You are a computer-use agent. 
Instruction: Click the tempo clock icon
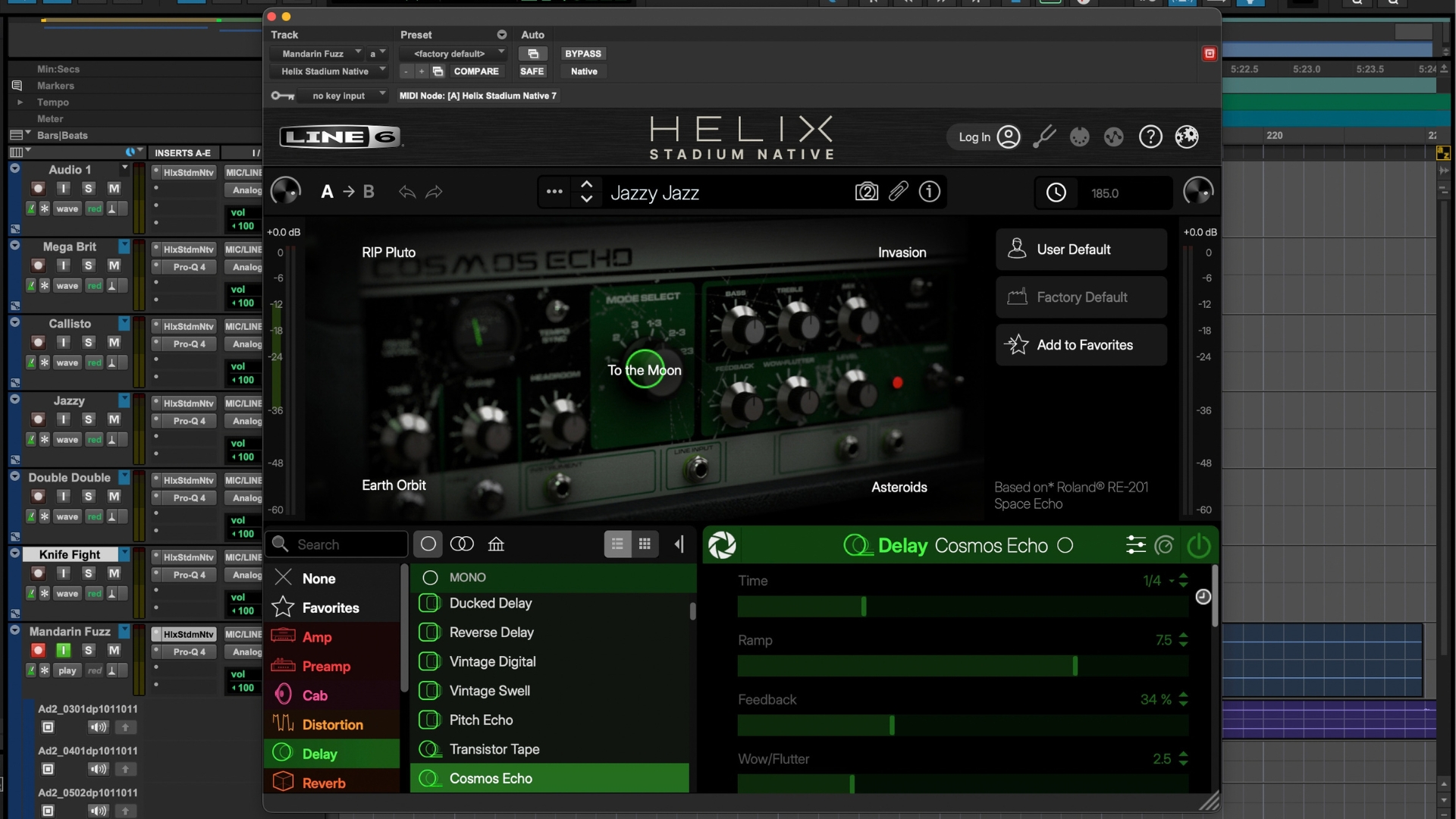pos(1056,193)
